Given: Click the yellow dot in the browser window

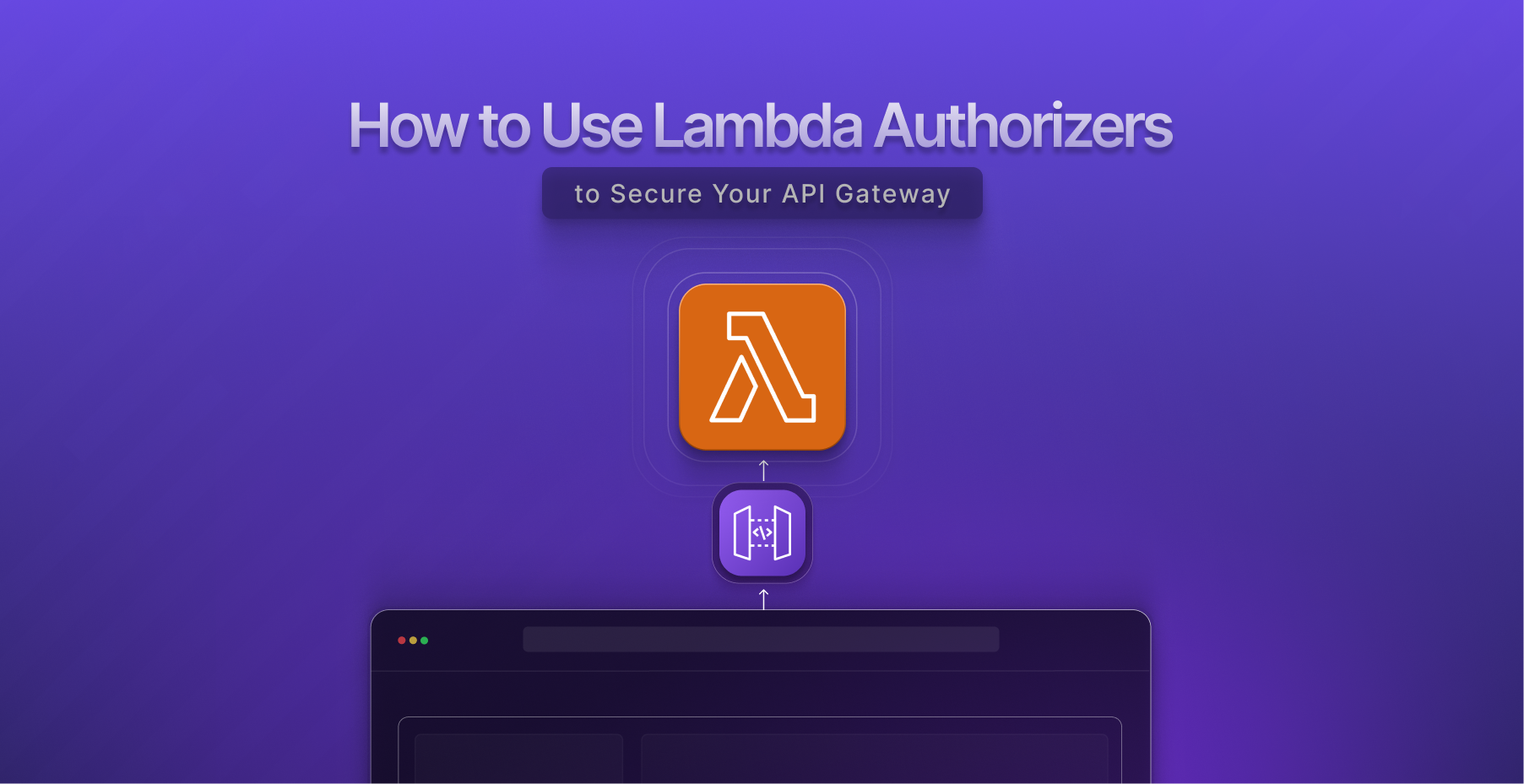Looking at the screenshot, I should point(413,641).
